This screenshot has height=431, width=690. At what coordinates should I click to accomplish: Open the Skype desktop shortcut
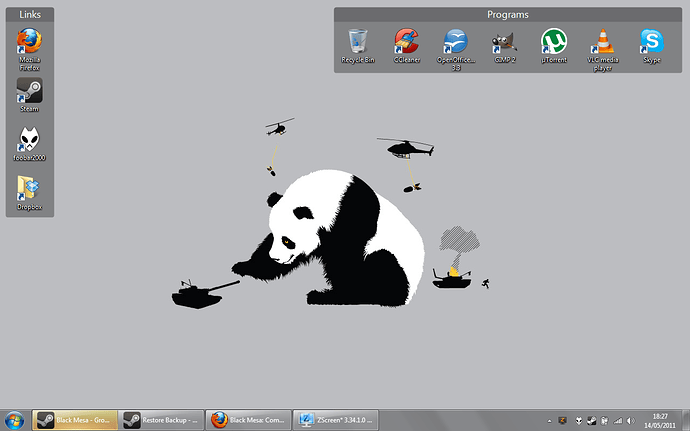point(652,42)
